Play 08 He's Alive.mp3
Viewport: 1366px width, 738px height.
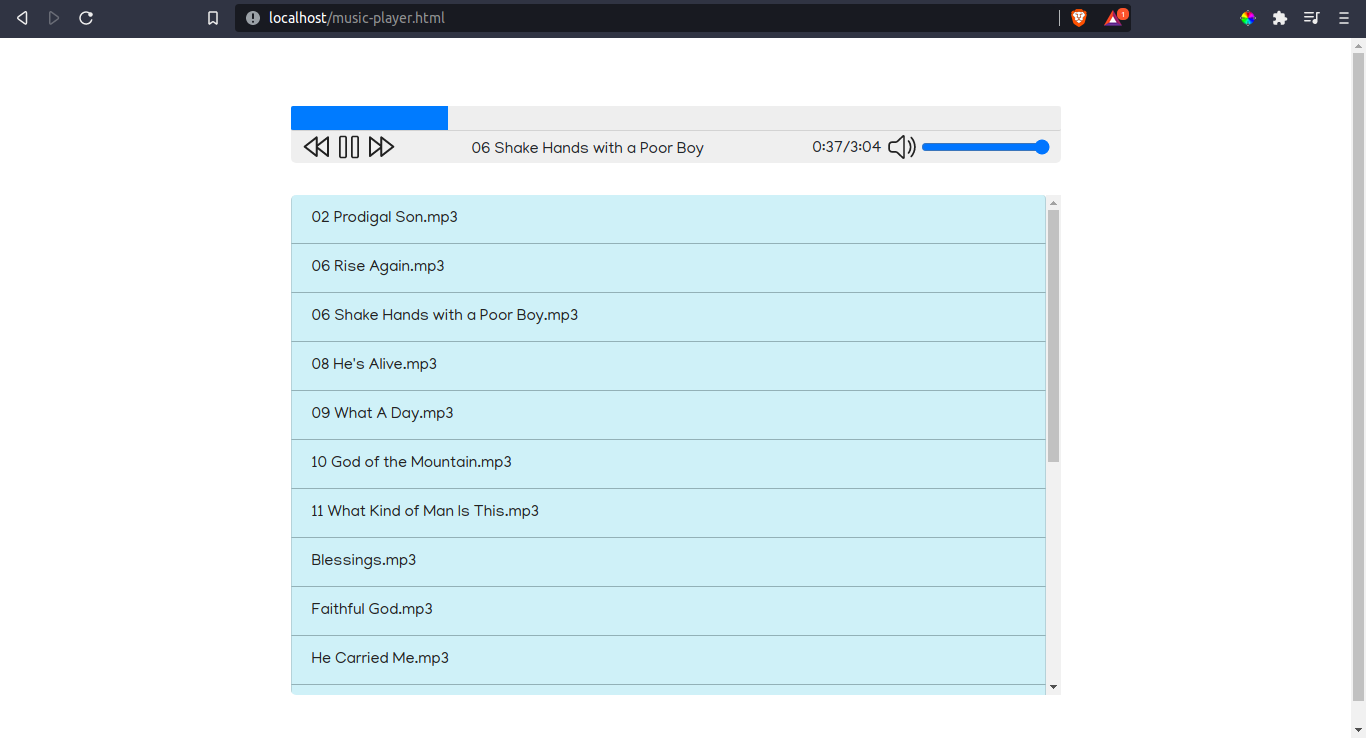pyautogui.click(x=668, y=366)
